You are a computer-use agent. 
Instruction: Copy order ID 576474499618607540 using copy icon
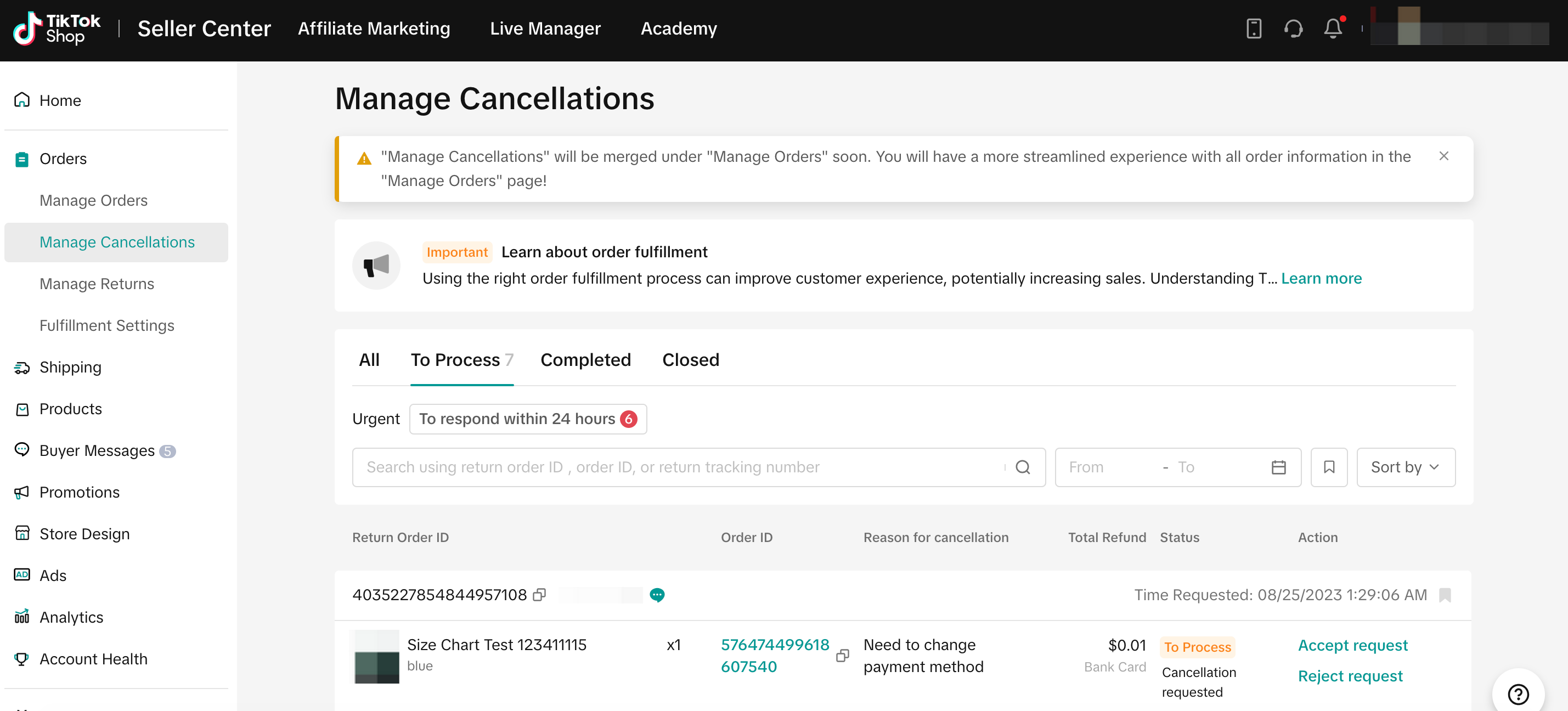coord(843,655)
